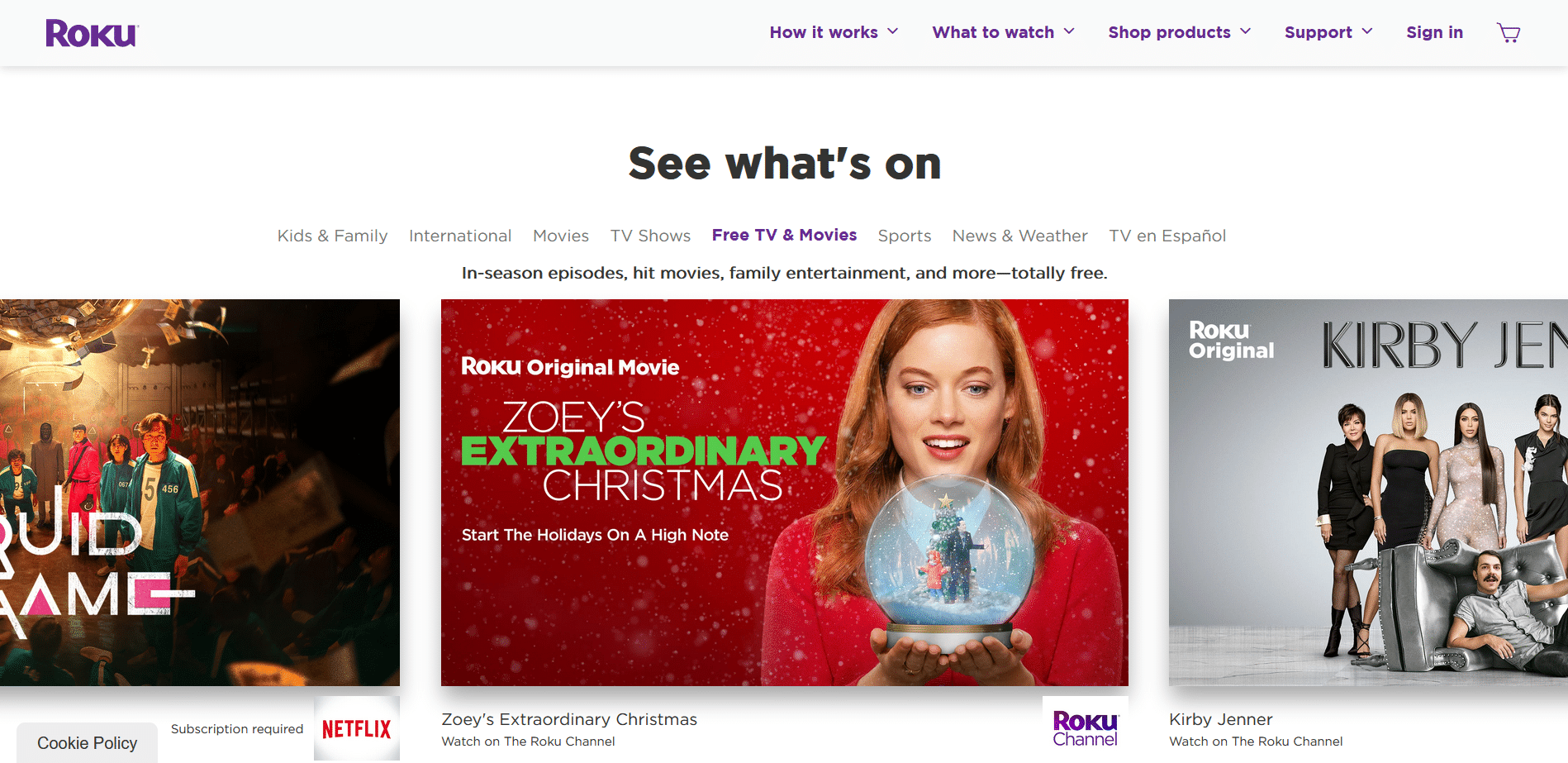Open Zoey's Extraordinary Christmas banner

point(785,493)
